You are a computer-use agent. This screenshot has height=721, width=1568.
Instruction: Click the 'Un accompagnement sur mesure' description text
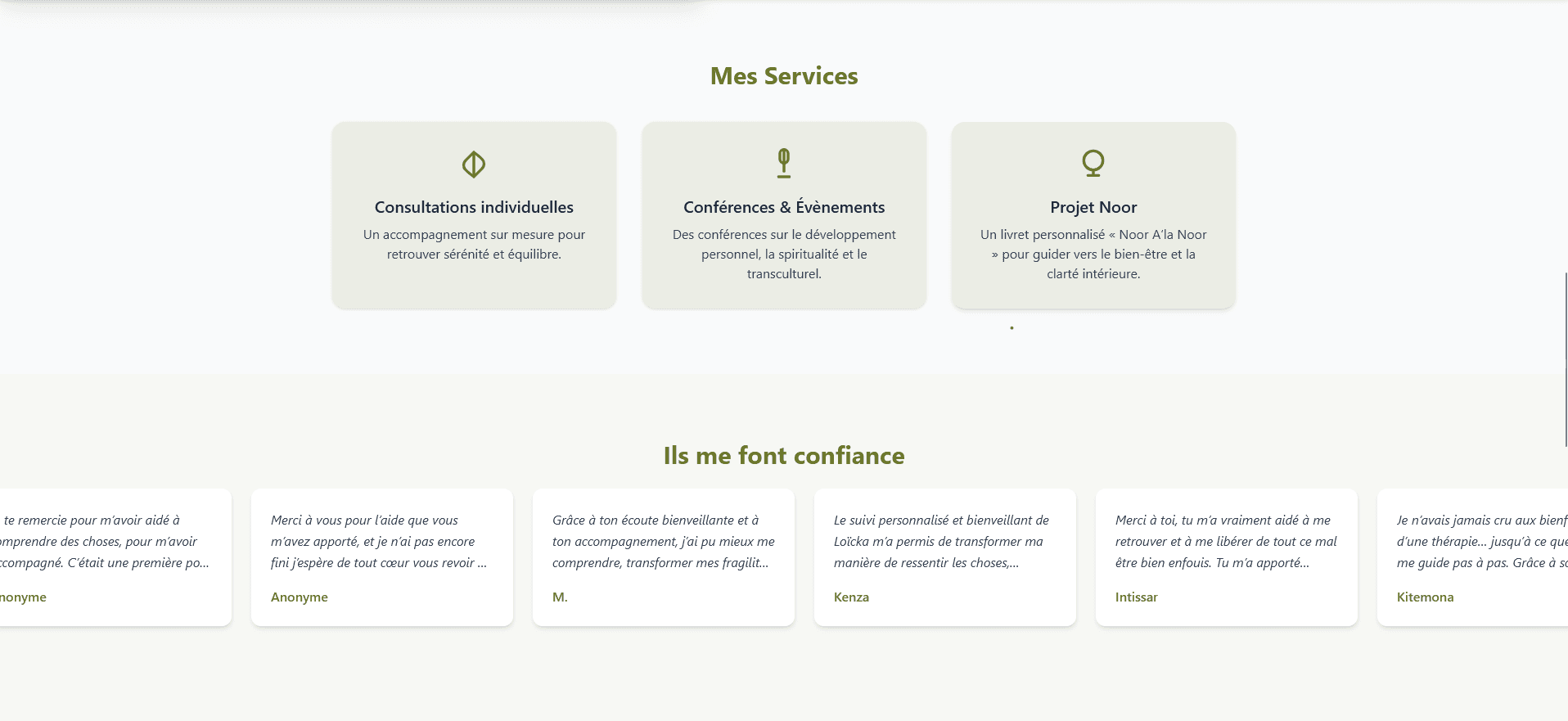[x=474, y=244]
